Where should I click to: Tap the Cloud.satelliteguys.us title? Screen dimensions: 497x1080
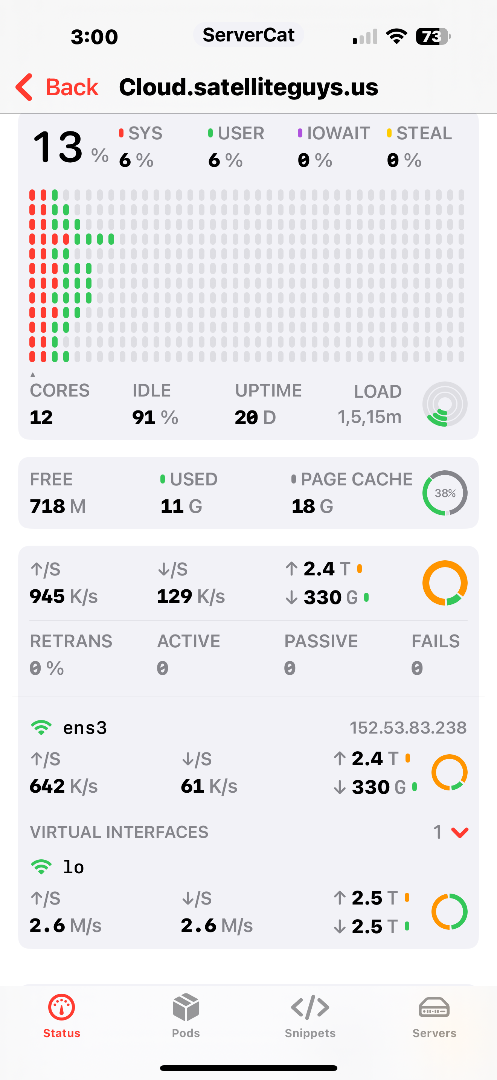248,87
